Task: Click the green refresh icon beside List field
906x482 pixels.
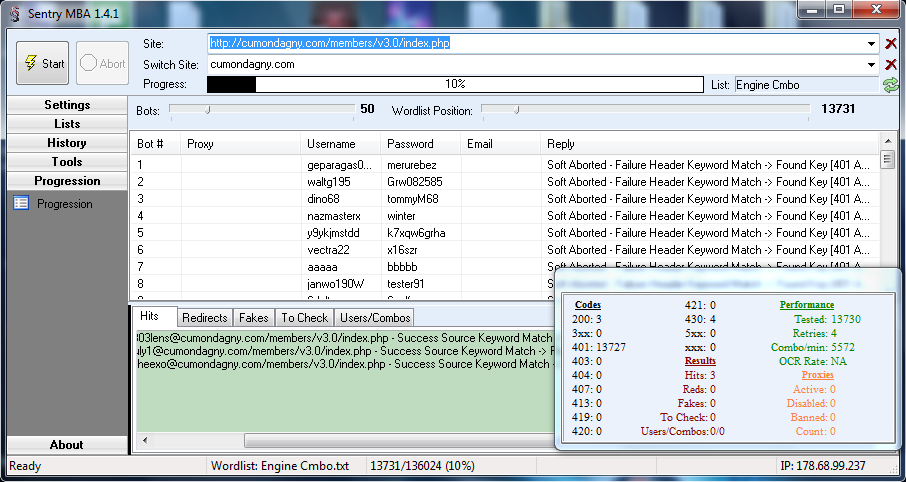Action: click(890, 85)
